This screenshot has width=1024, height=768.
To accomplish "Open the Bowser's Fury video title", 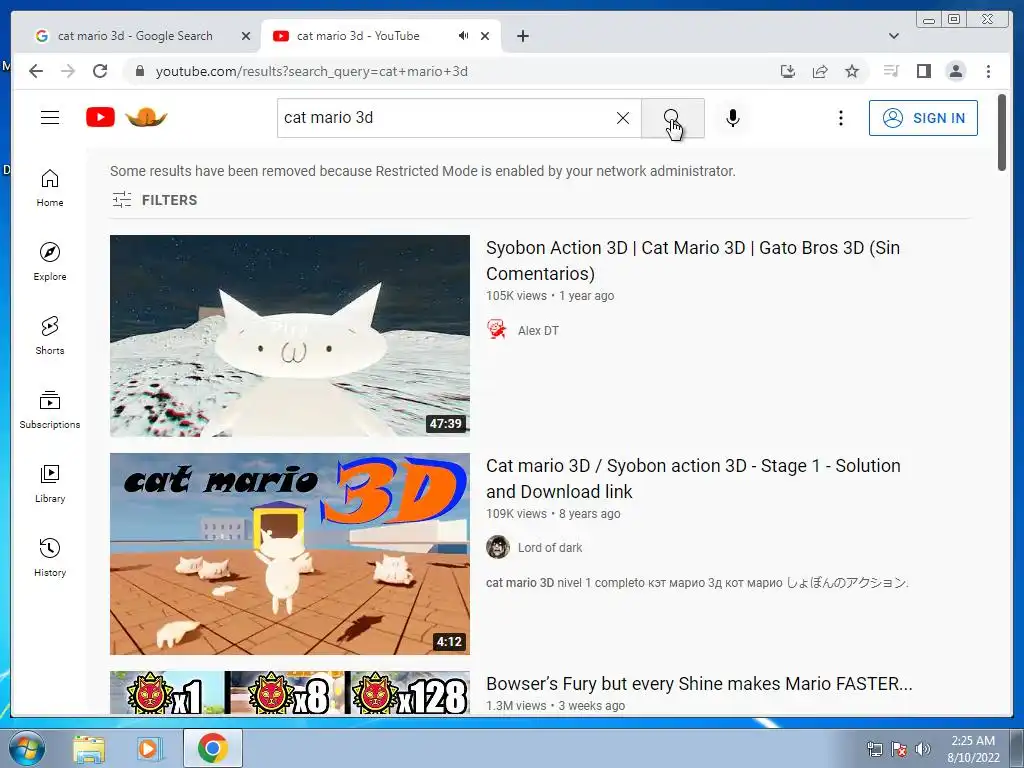I will (699, 684).
